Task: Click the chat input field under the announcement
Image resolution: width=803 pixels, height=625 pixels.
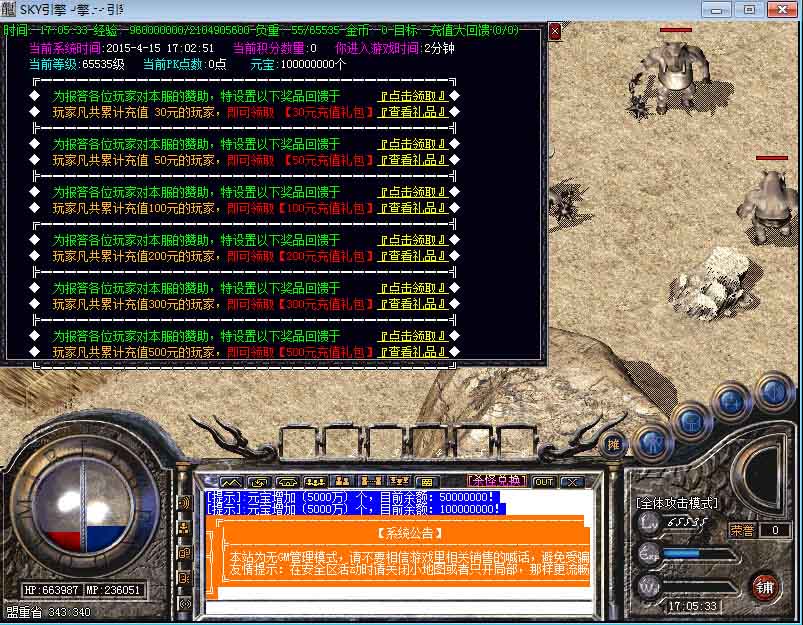Action: pyautogui.click(x=398, y=608)
